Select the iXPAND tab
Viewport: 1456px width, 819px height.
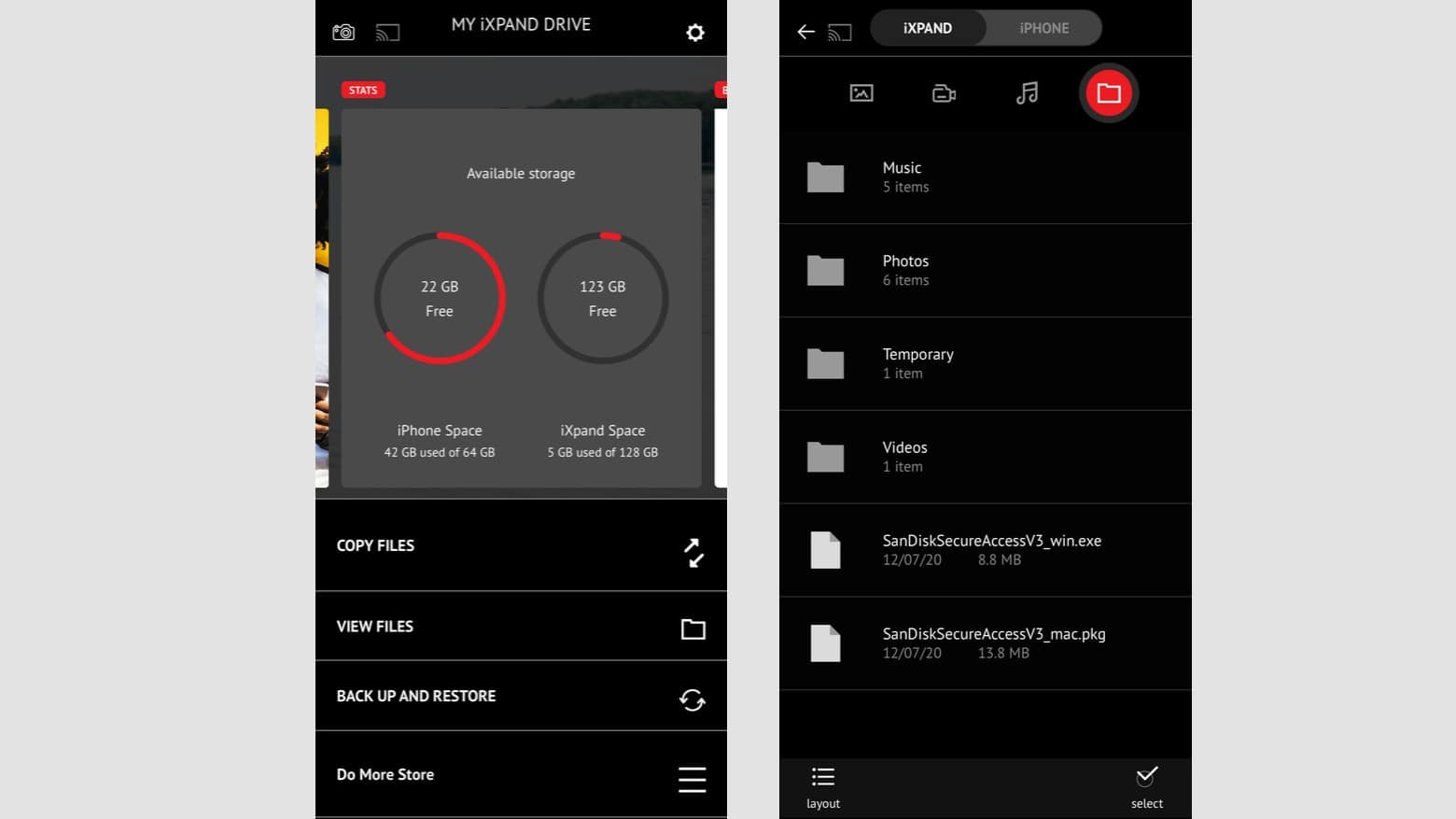pyautogui.click(x=927, y=28)
